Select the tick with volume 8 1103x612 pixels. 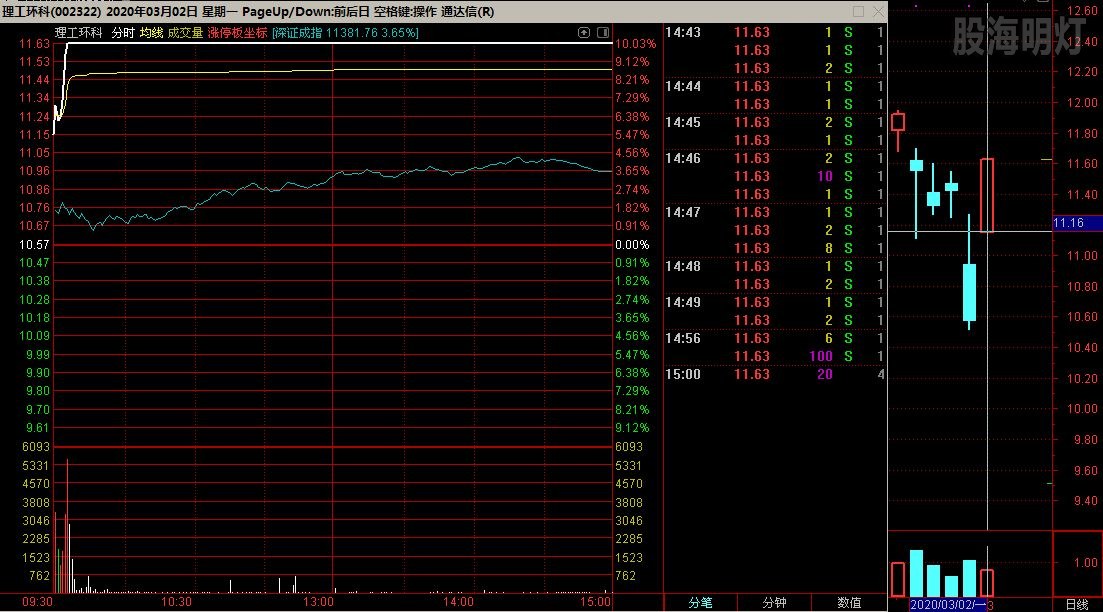coord(774,248)
